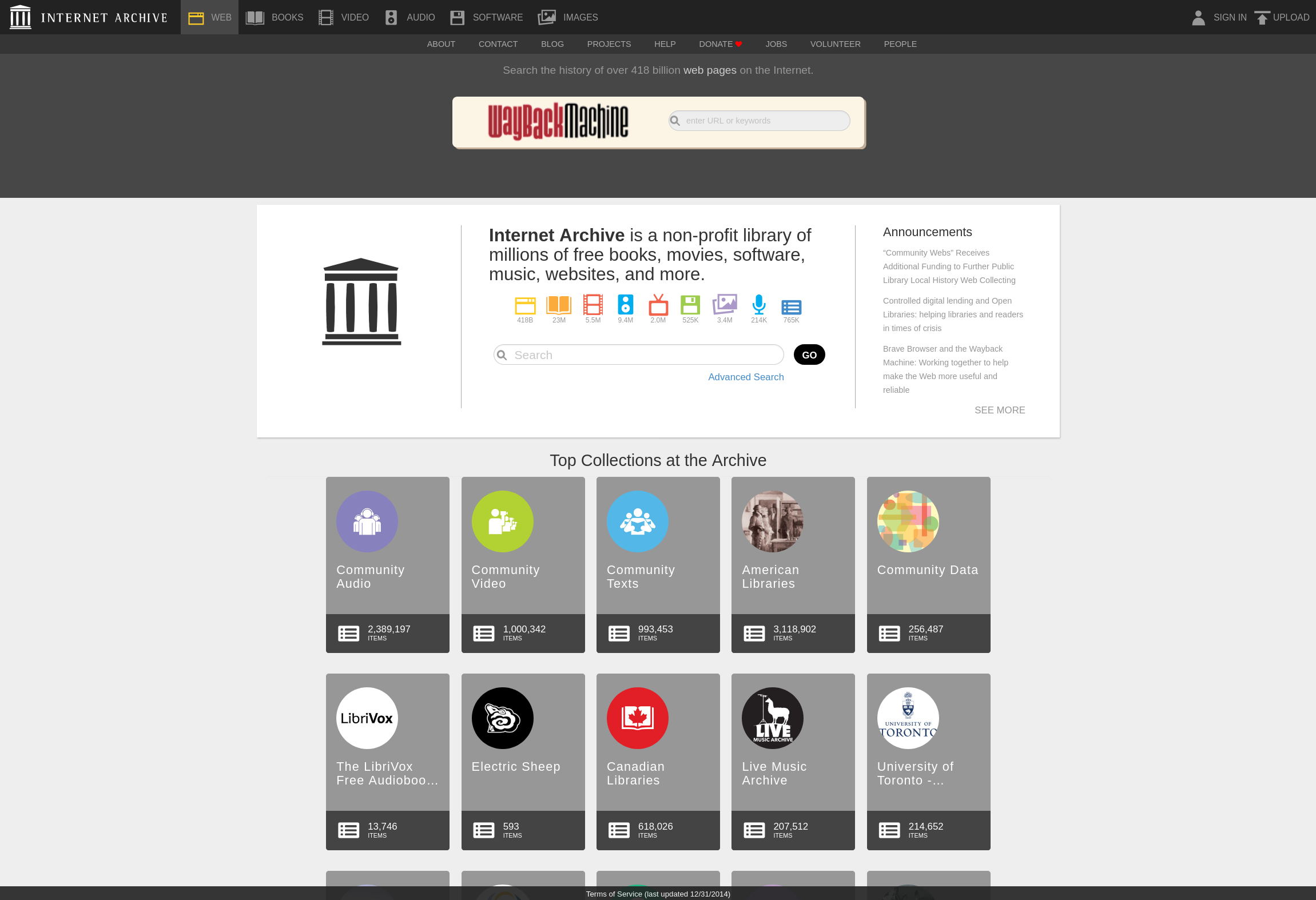This screenshot has height=900, width=1316.
Task: Open the Wayback Machine logo
Action: (558, 120)
